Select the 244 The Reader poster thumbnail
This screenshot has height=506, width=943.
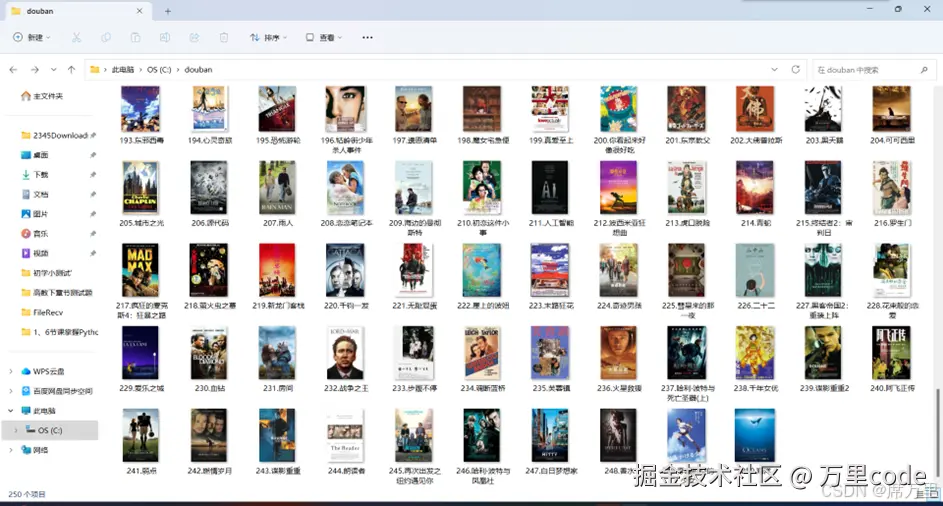345,436
